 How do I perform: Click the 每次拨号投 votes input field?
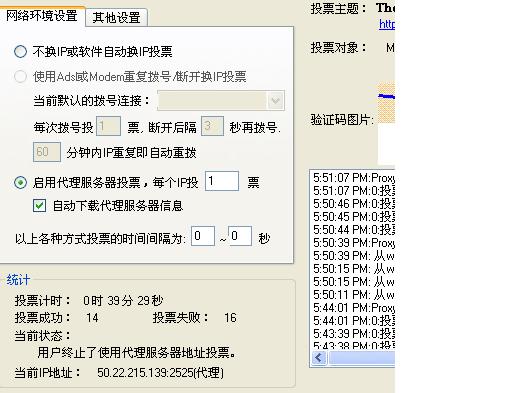point(108,126)
